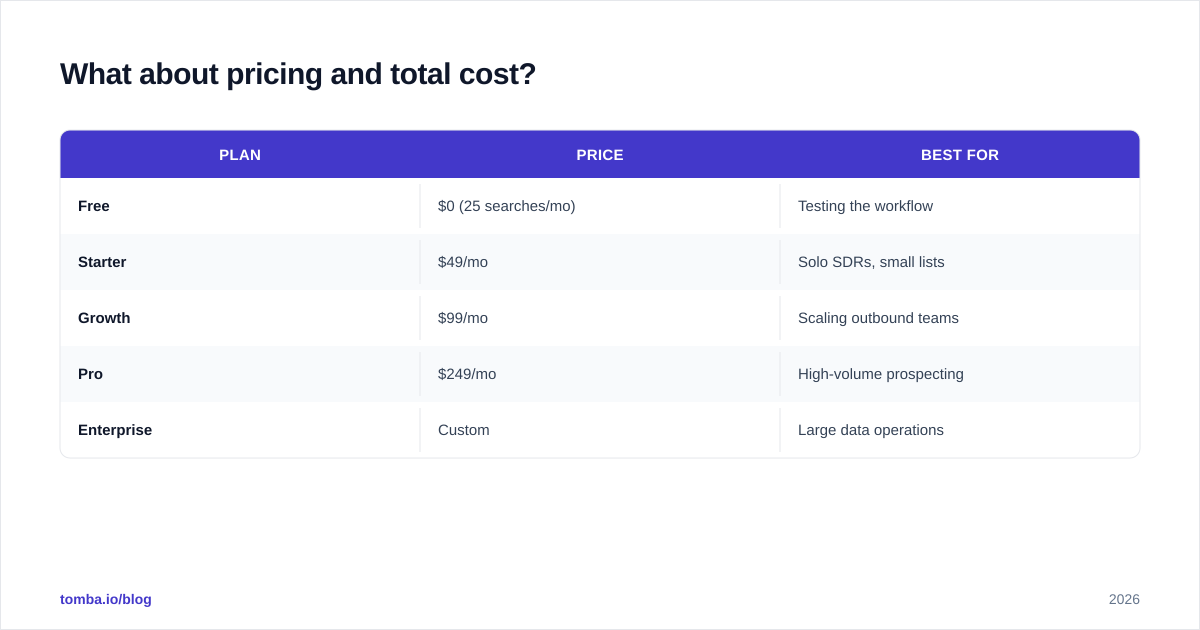1200x630 pixels.
Task: Select 'Scaling outbound teams' text
Action: [878, 318]
